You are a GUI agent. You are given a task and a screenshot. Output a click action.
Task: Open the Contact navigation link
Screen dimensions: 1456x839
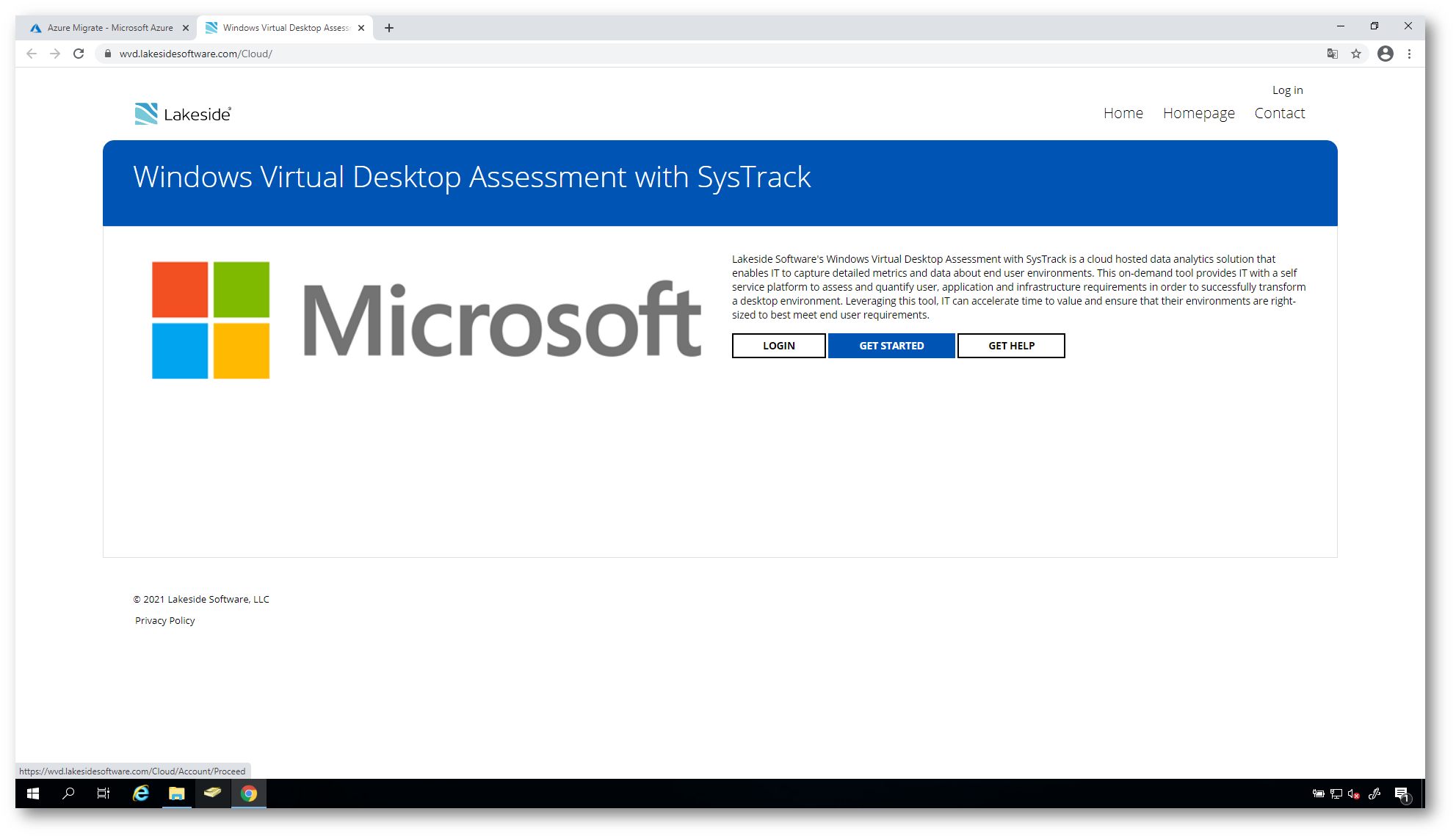click(x=1280, y=113)
